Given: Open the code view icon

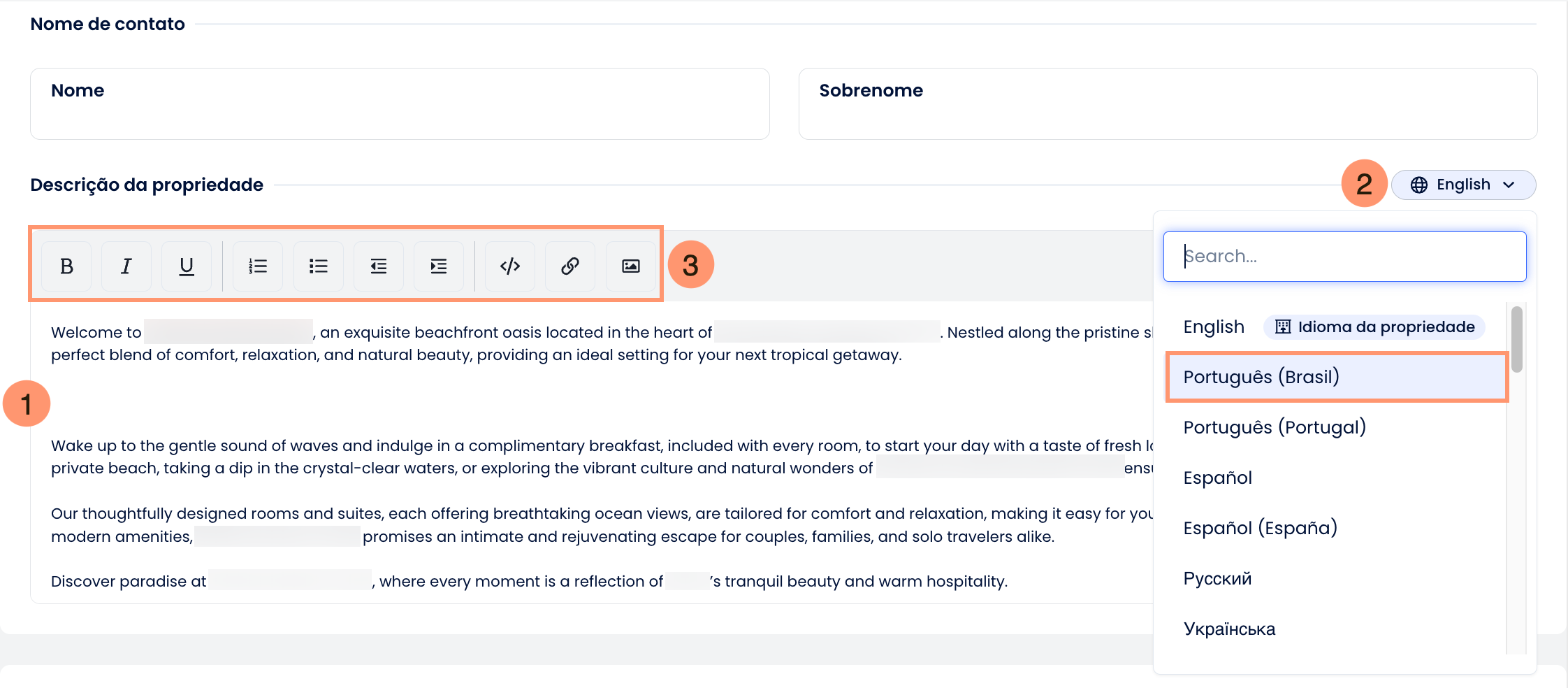Looking at the screenshot, I should 510,266.
